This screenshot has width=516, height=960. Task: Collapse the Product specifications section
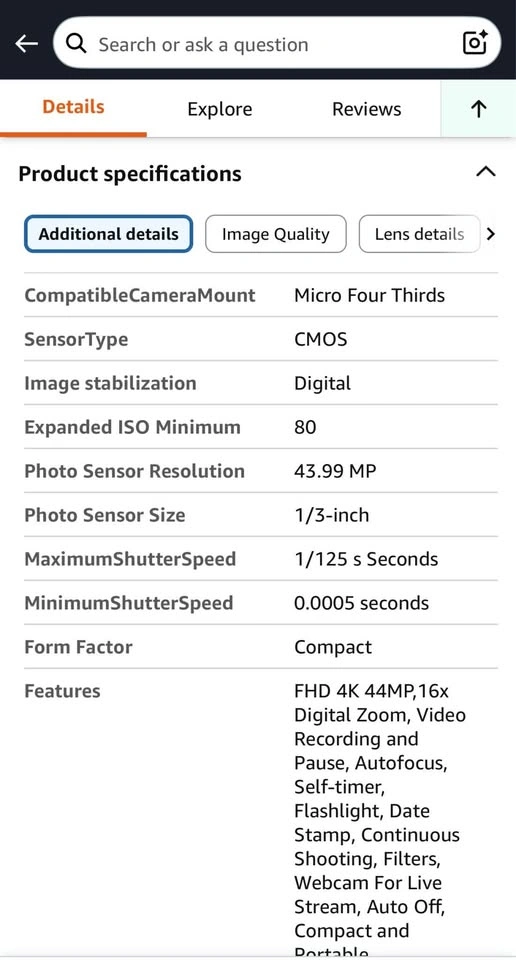coord(485,172)
